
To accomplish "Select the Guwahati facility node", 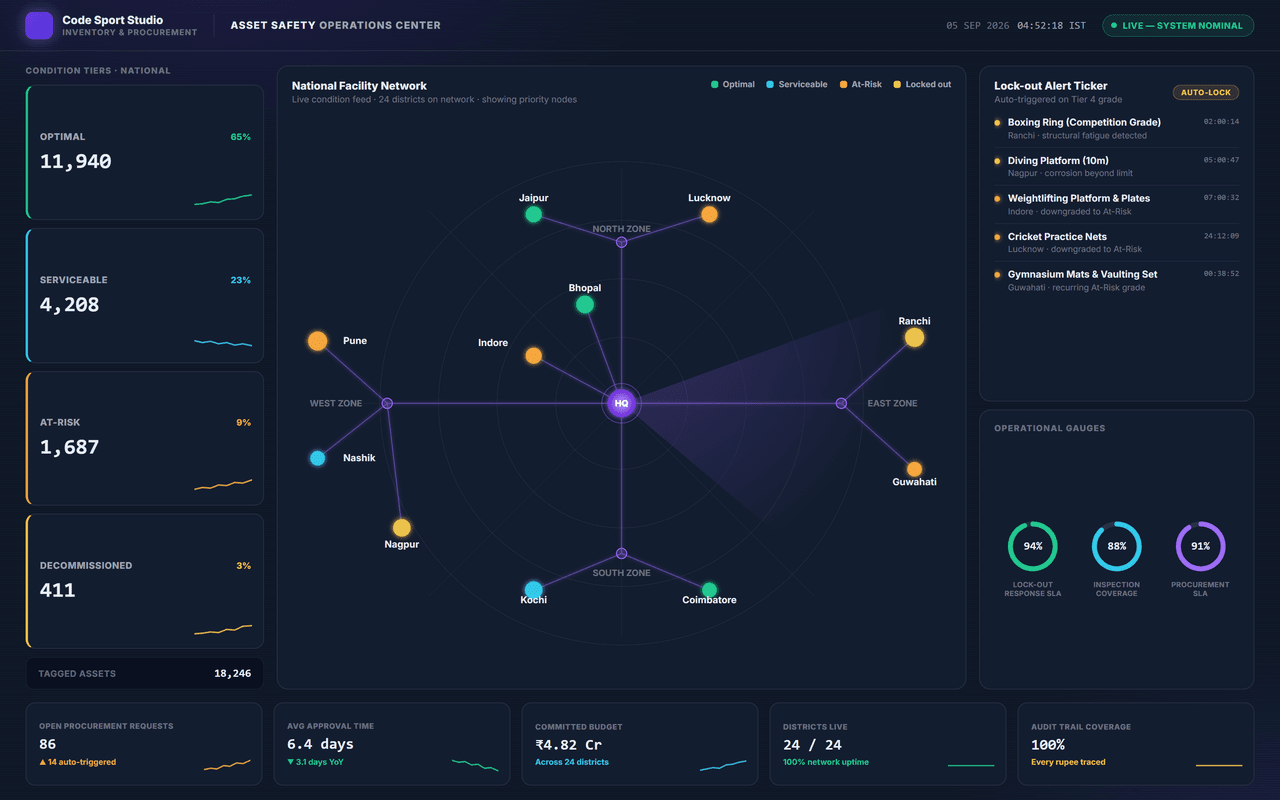I will click(x=914, y=469).
